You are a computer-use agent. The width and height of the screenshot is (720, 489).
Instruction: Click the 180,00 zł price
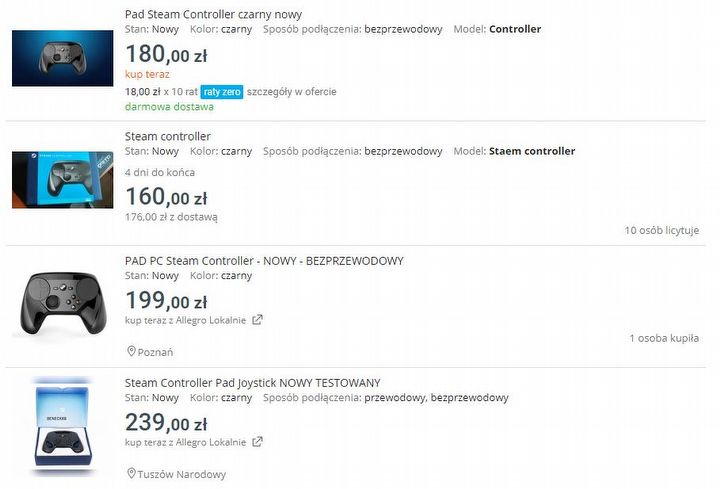pos(166,53)
